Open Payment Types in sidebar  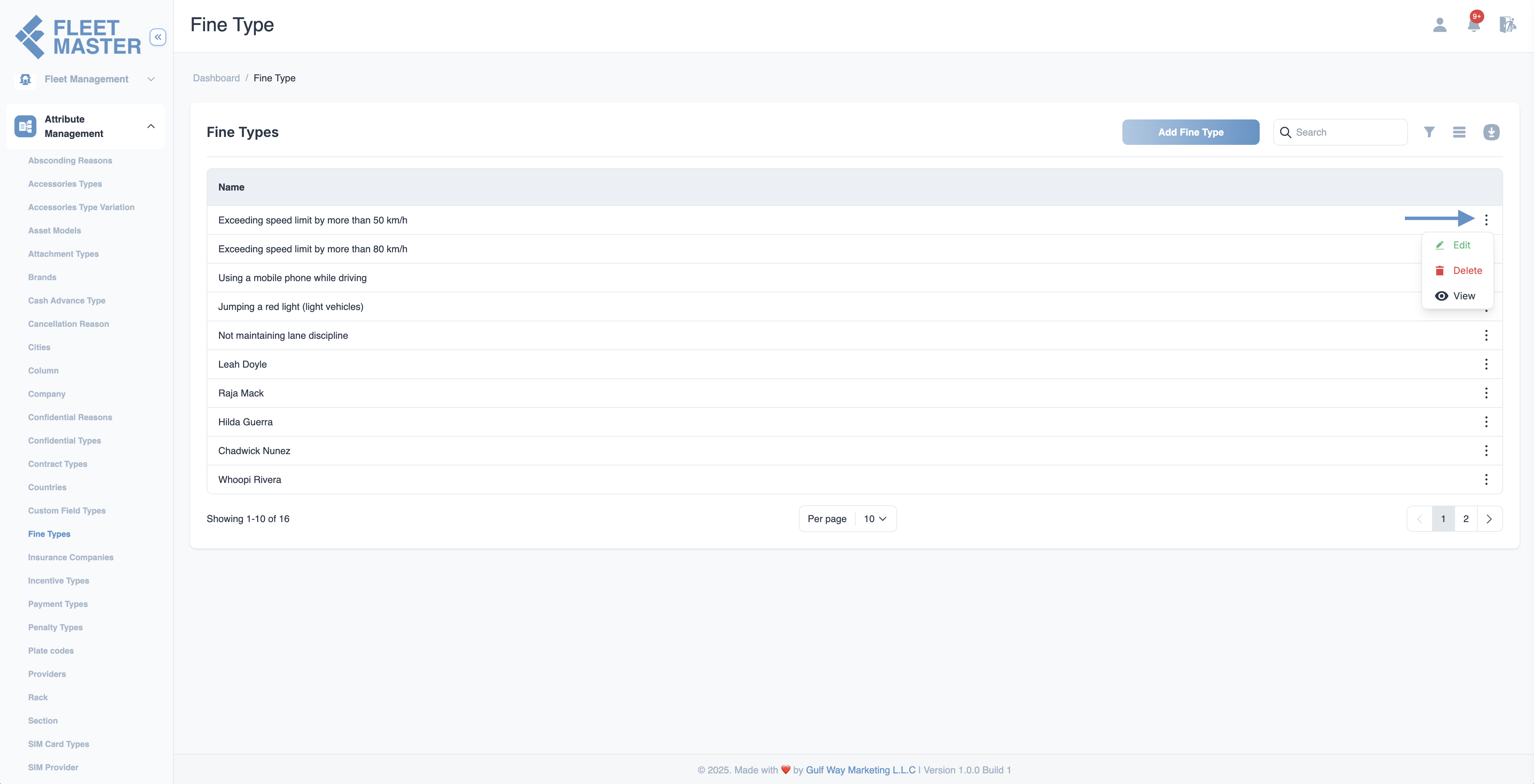tap(58, 604)
